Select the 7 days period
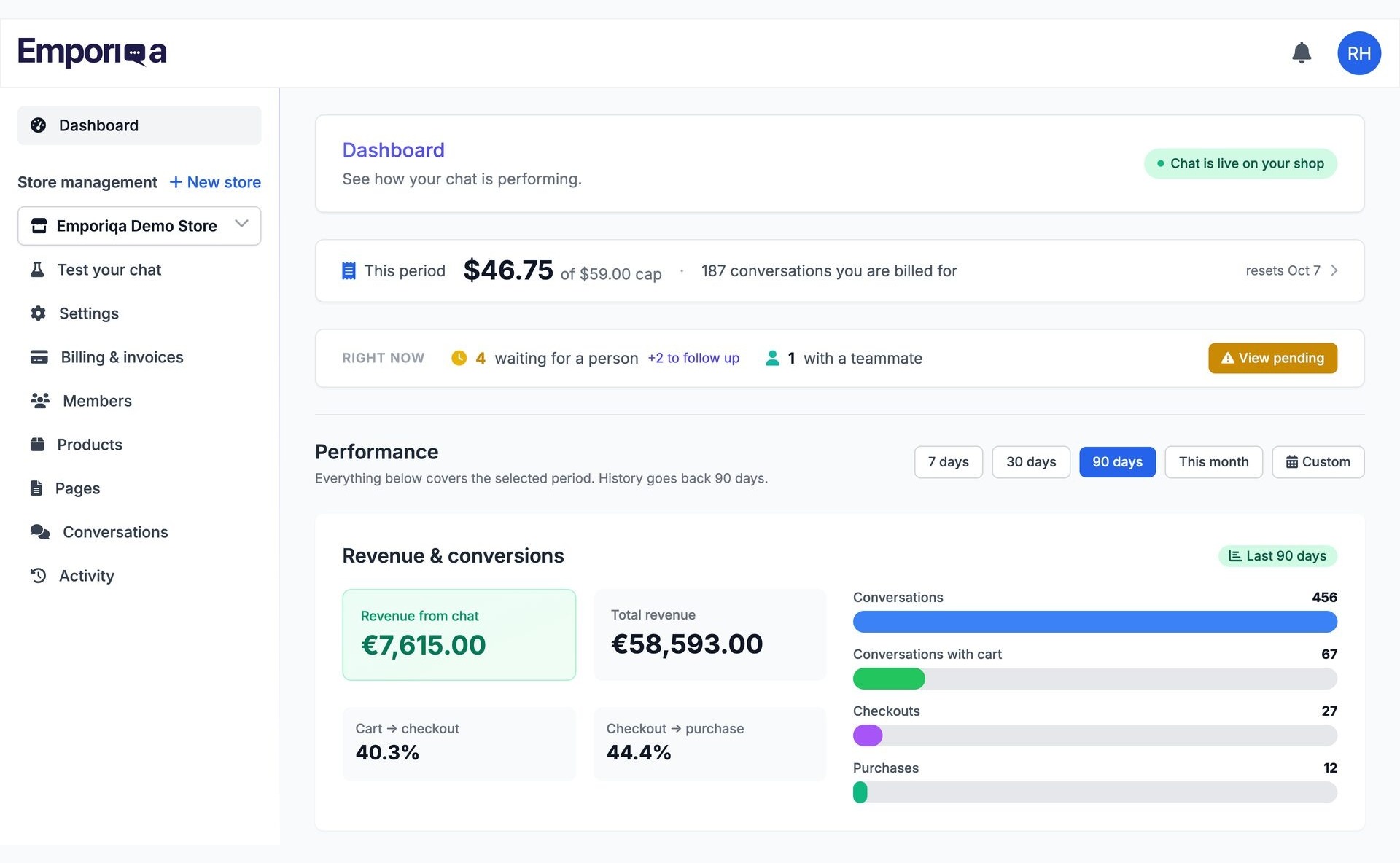The width and height of the screenshot is (1400, 863). point(948,462)
